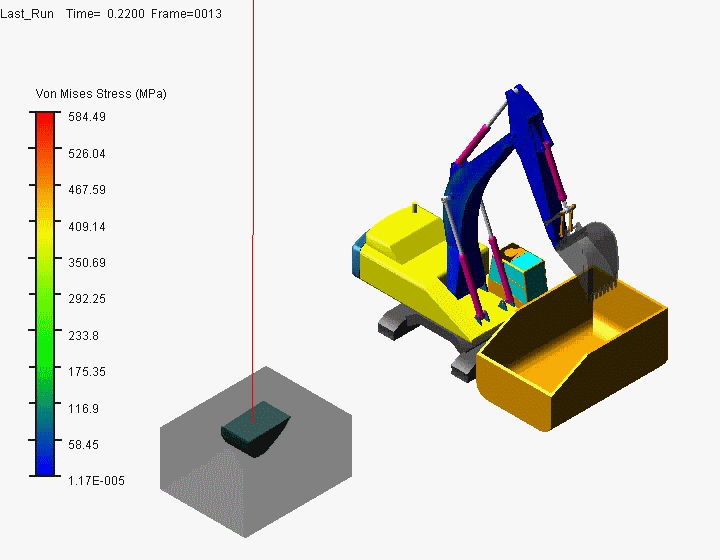The width and height of the screenshot is (720, 560).
Task: Click the 292.25 legend value
Action: tap(87, 299)
